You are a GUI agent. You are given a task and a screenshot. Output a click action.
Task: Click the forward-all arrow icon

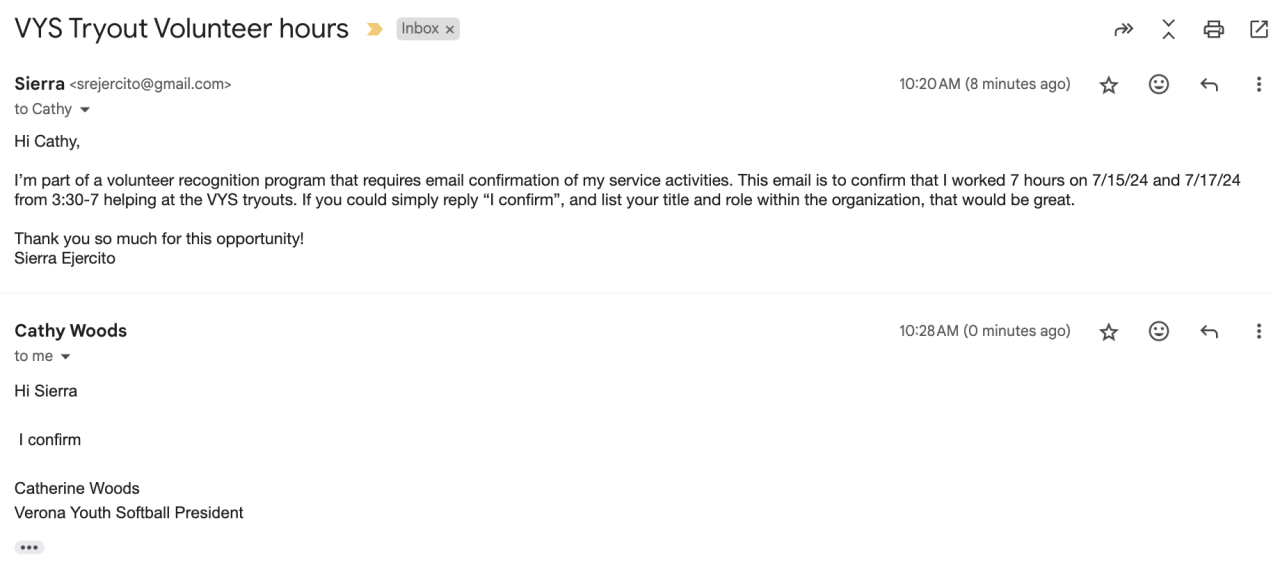point(1123,30)
